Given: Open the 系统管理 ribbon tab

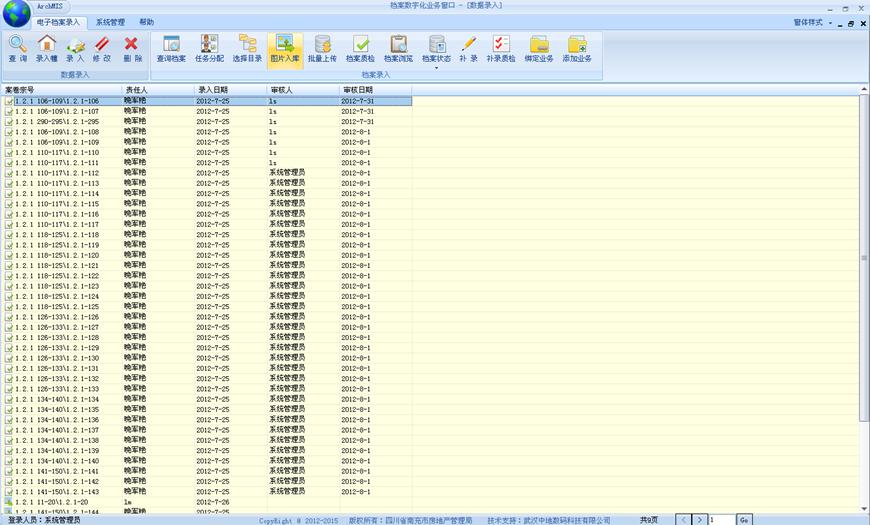Looking at the screenshot, I should click(x=110, y=22).
